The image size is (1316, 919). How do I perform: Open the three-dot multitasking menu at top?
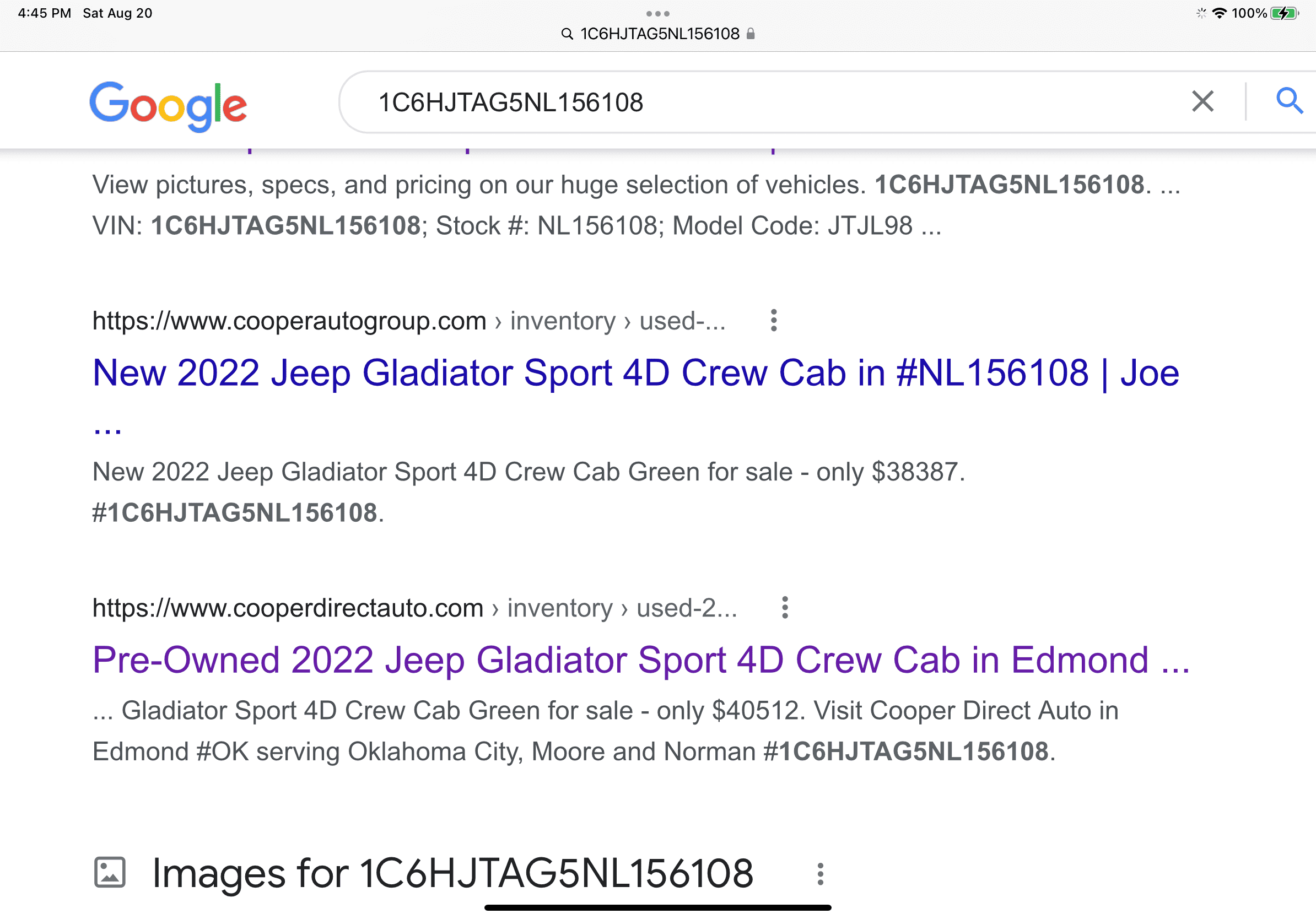click(x=657, y=14)
